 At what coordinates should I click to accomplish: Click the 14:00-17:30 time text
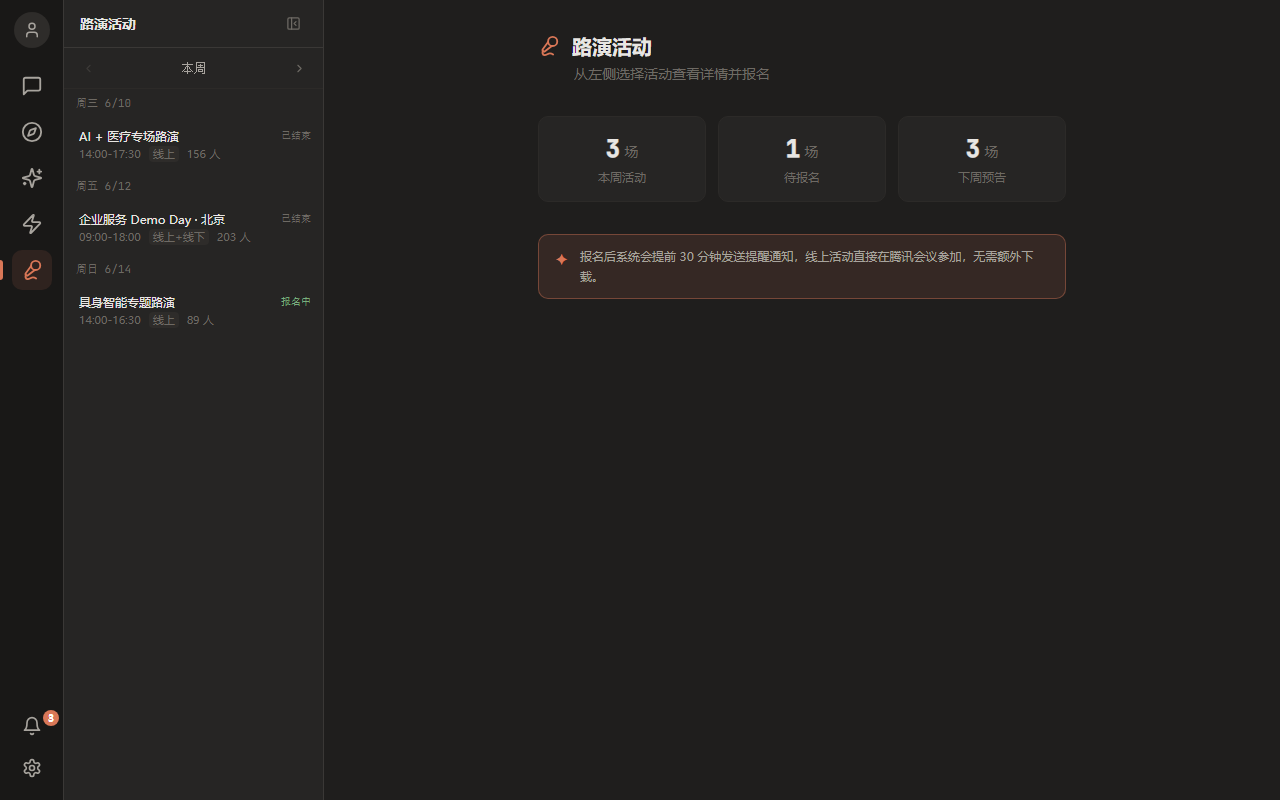click(110, 154)
